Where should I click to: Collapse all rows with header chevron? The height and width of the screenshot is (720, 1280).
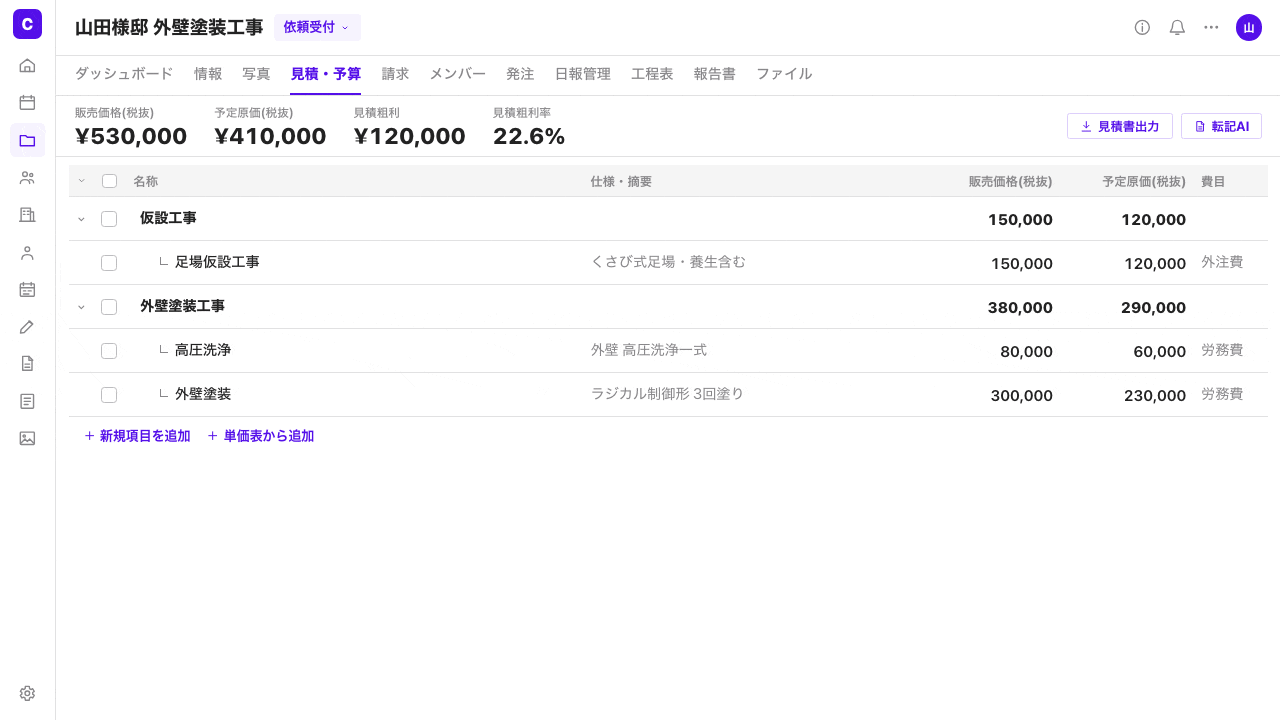82,181
